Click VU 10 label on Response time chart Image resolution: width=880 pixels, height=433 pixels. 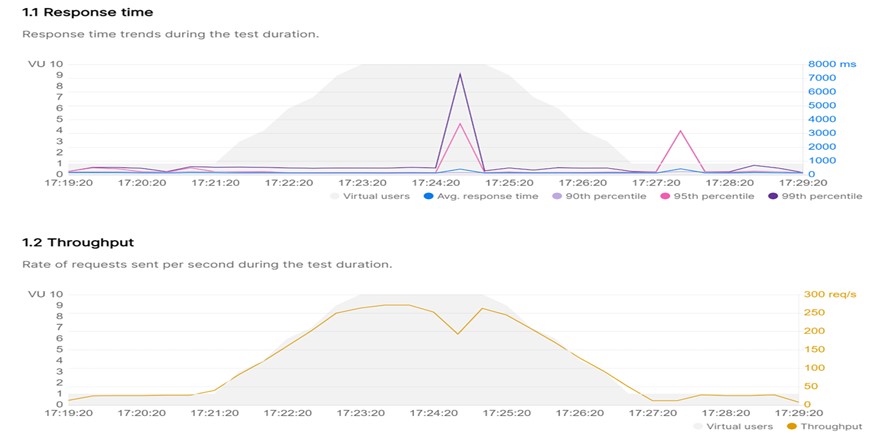point(45,64)
